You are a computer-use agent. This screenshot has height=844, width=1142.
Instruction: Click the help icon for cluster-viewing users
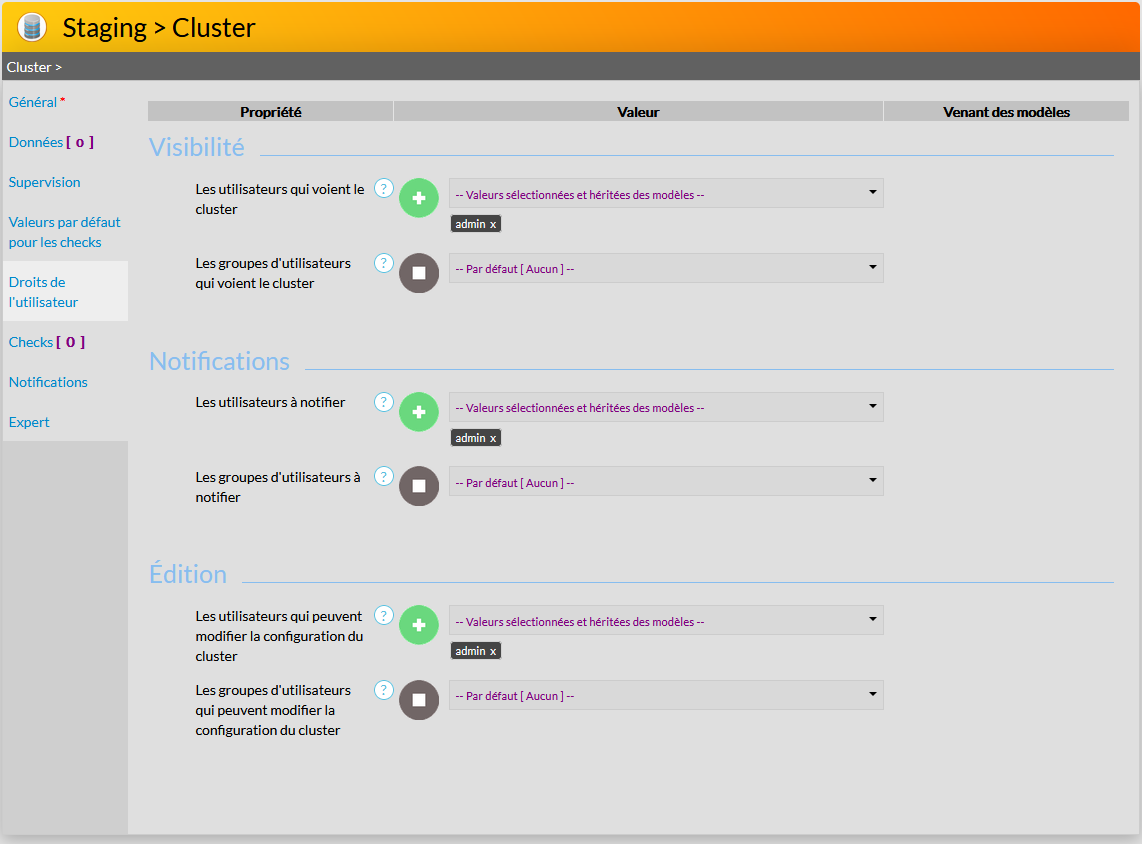[x=384, y=188]
